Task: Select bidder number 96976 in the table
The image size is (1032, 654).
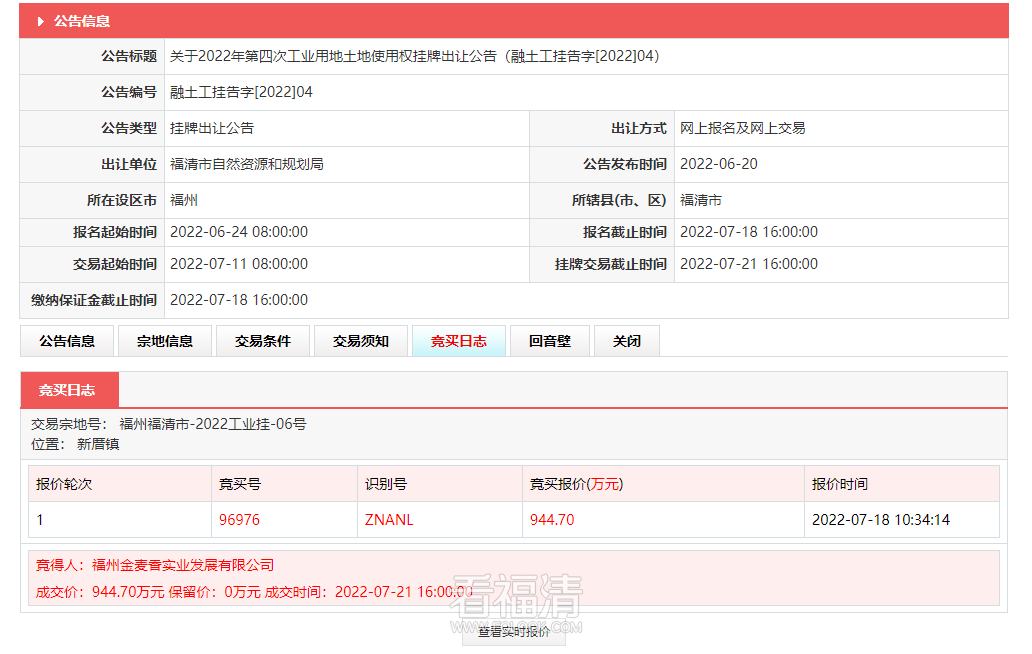Action: [x=239, y=520]
